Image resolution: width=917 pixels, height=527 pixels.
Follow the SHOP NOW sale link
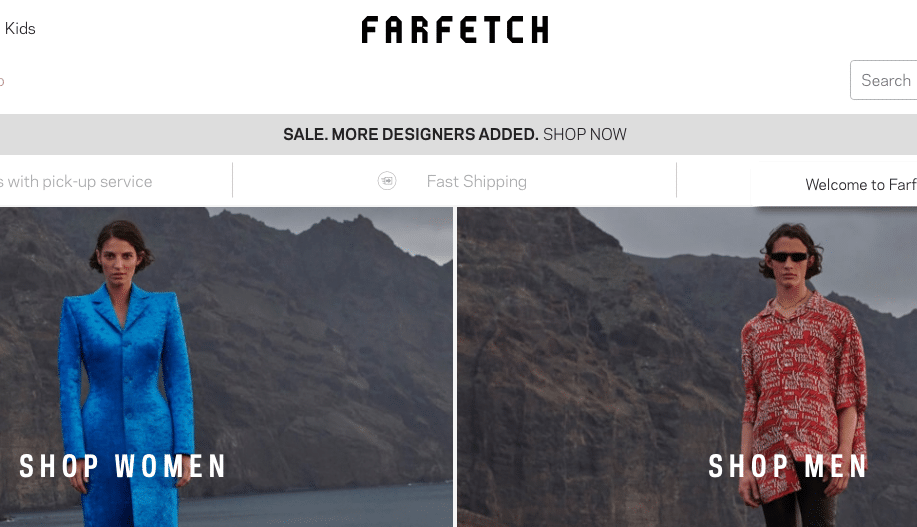click(584, 135)
